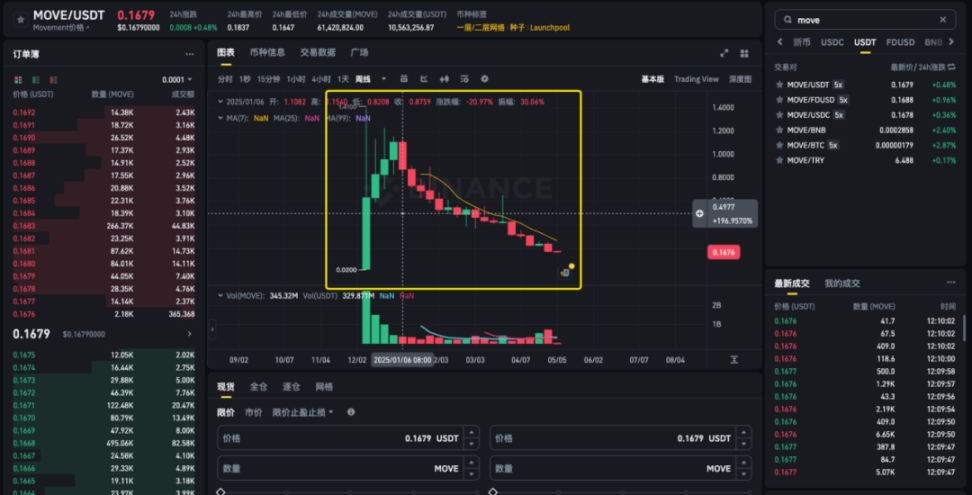Open chart settings gear icon
The image size is (972, 495).
(x=485, y=79)
